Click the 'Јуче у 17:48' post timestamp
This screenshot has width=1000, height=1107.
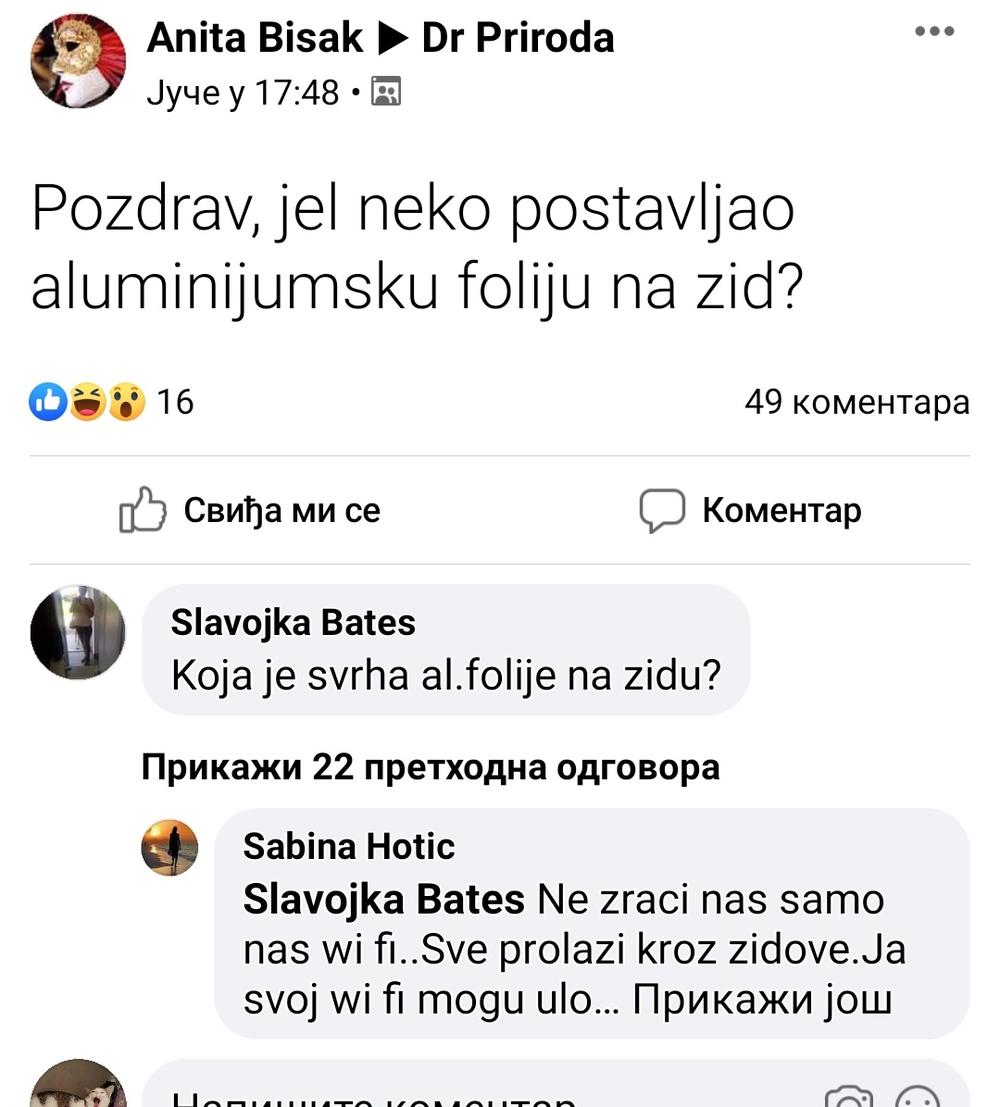coord(243,93)
